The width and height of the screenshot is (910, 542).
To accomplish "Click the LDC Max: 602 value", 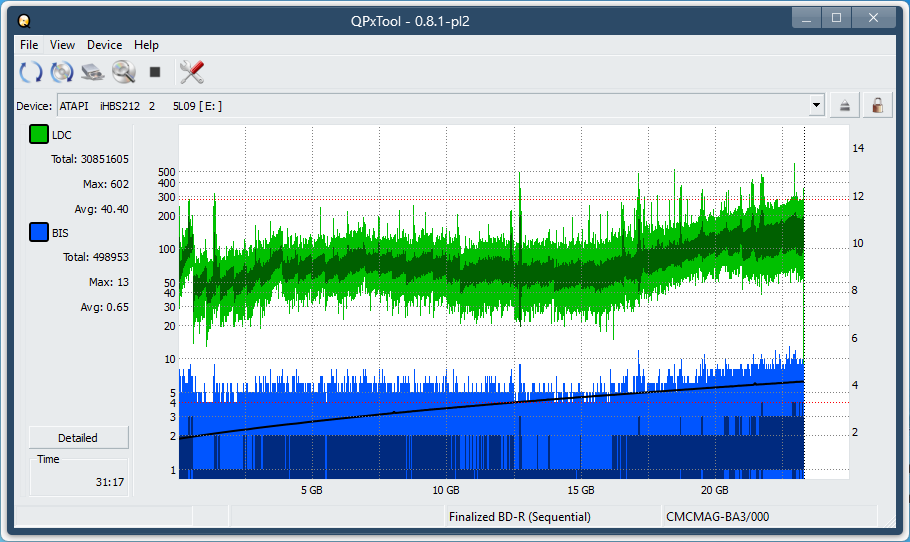I will 106,184.
